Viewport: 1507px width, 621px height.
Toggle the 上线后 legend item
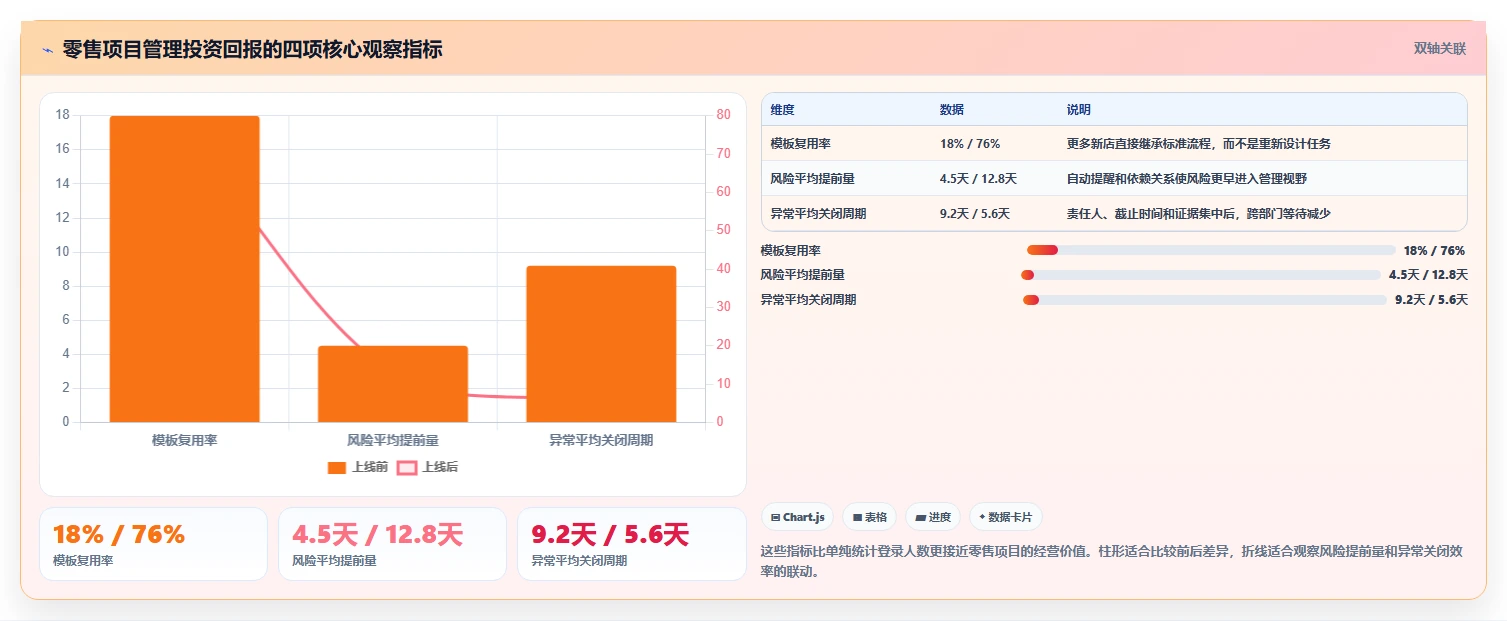(428, 467)
